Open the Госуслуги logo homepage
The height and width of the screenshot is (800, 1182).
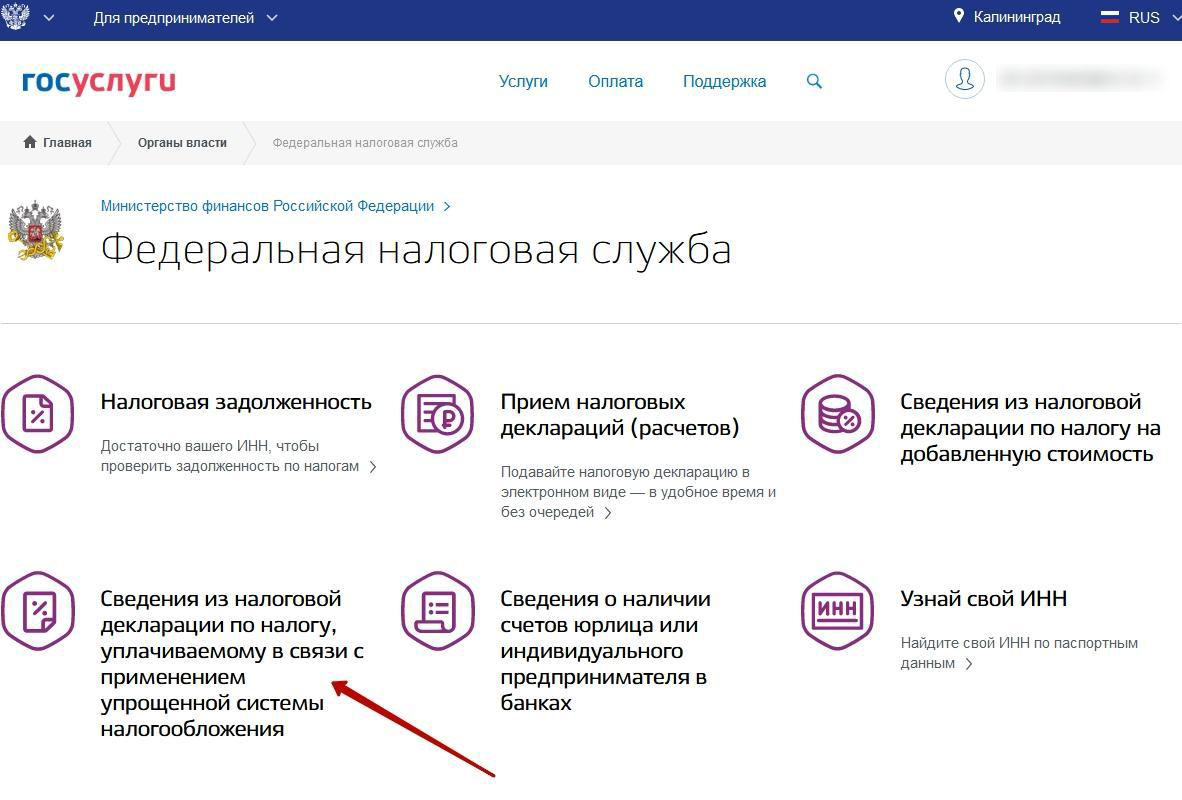point(99,81)
